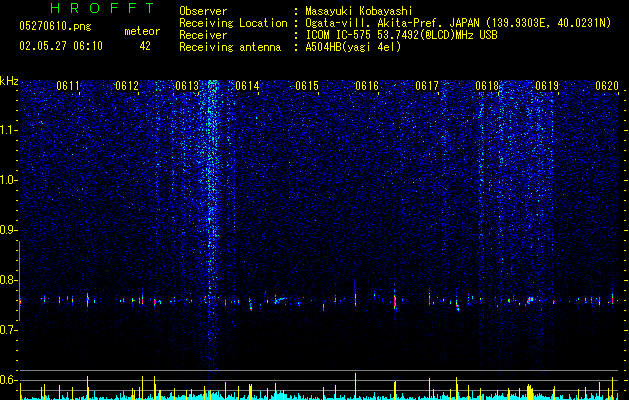Viewport: 629px width, 400px height.
Task: Click the 0618 time marker
Action: point(487,86)
